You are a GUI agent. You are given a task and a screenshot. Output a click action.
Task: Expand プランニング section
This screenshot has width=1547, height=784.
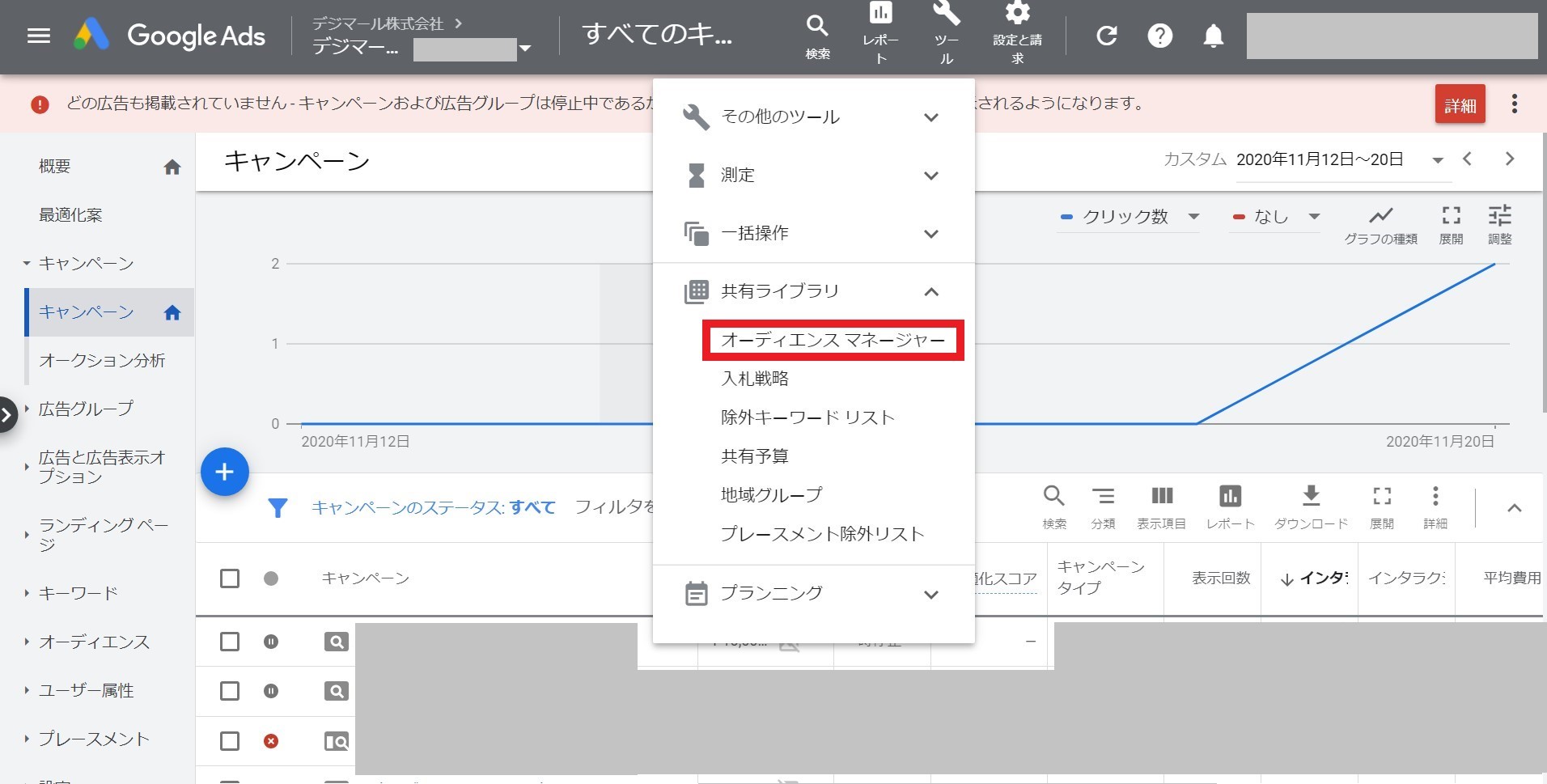click(x=813, y=594)
